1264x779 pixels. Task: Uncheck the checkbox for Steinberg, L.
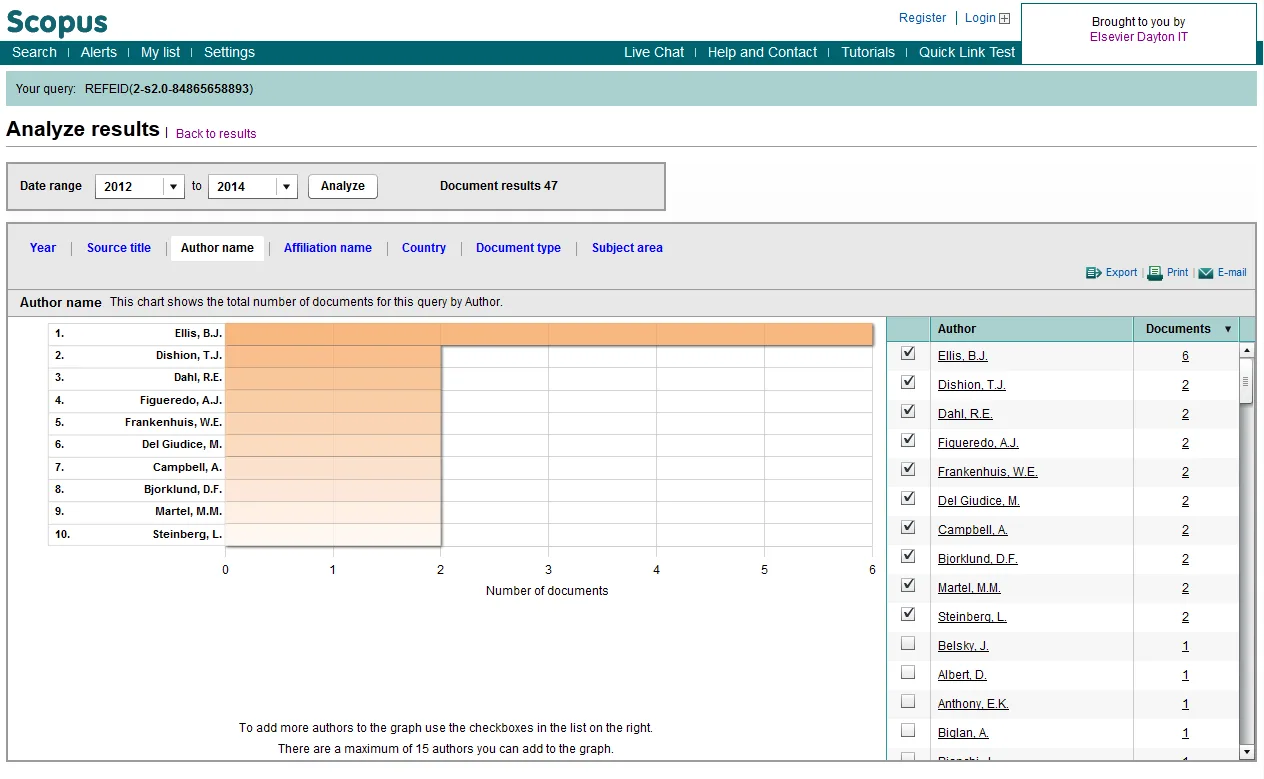tap(908, 614)
